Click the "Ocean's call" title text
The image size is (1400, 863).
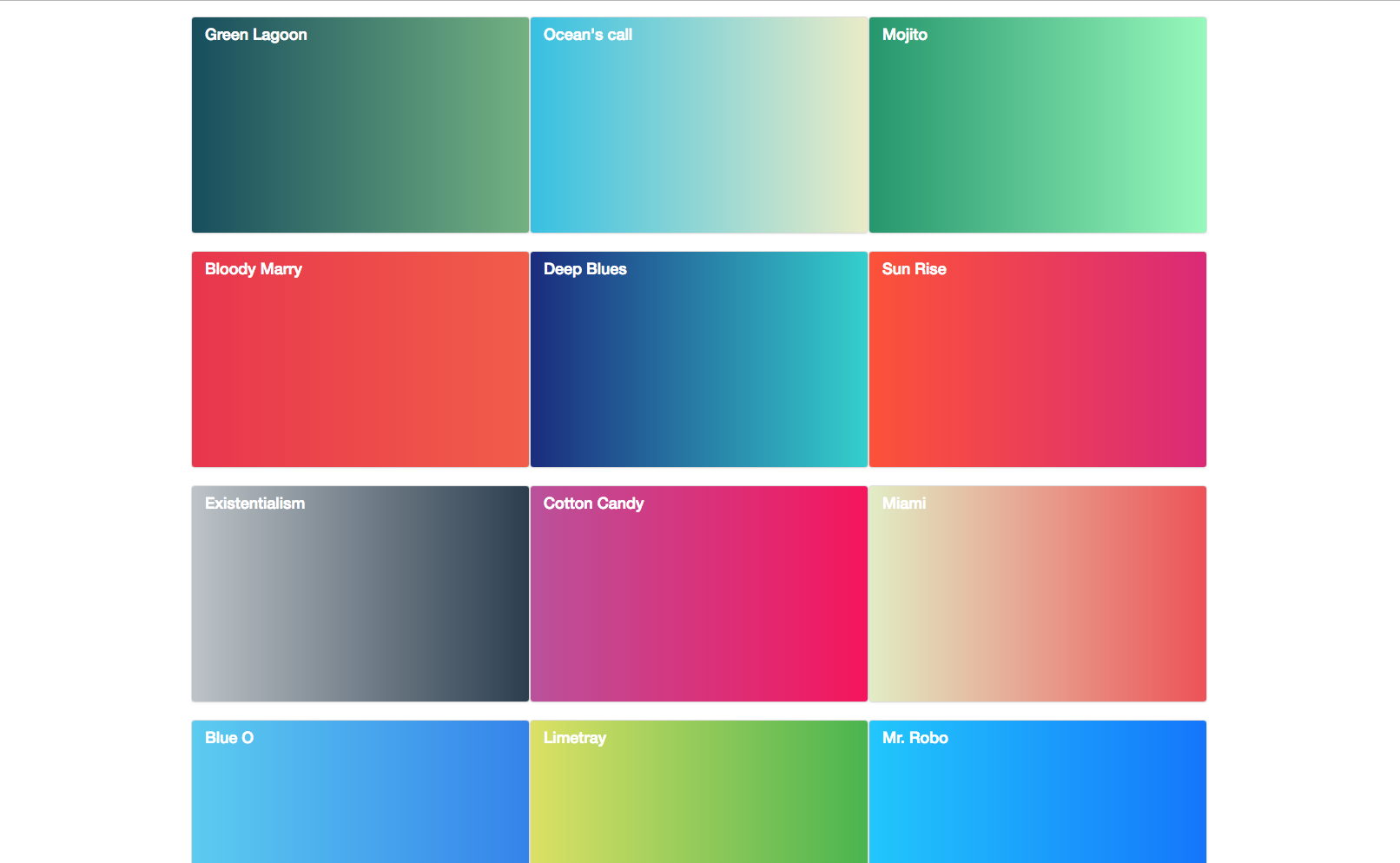point(588,35)
